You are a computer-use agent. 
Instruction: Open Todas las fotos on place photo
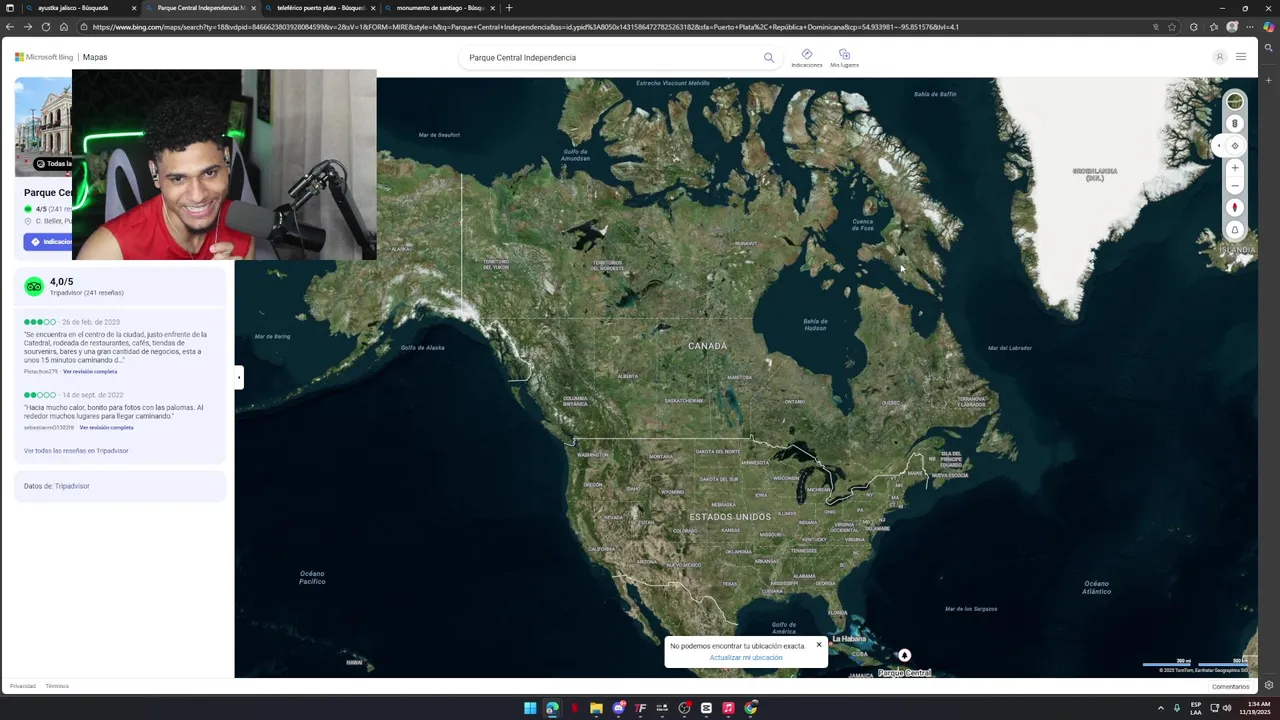53,163
